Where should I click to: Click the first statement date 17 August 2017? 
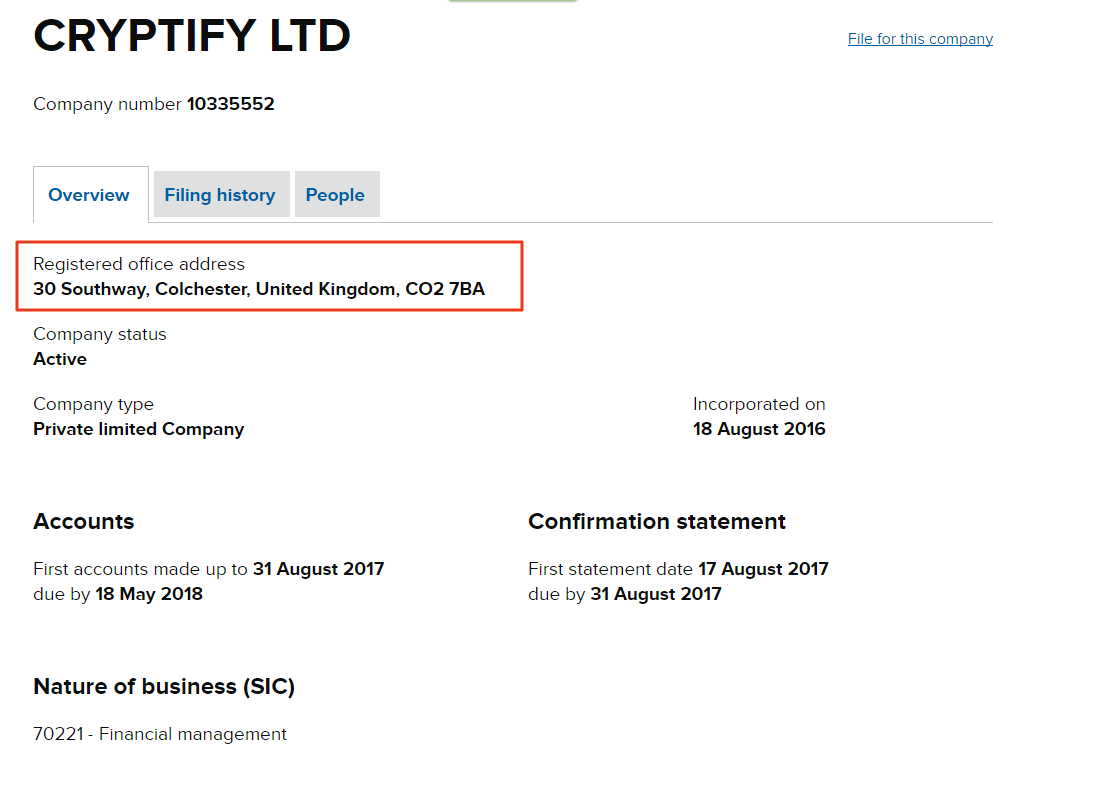pyautogui.click(x=763, y=569)
